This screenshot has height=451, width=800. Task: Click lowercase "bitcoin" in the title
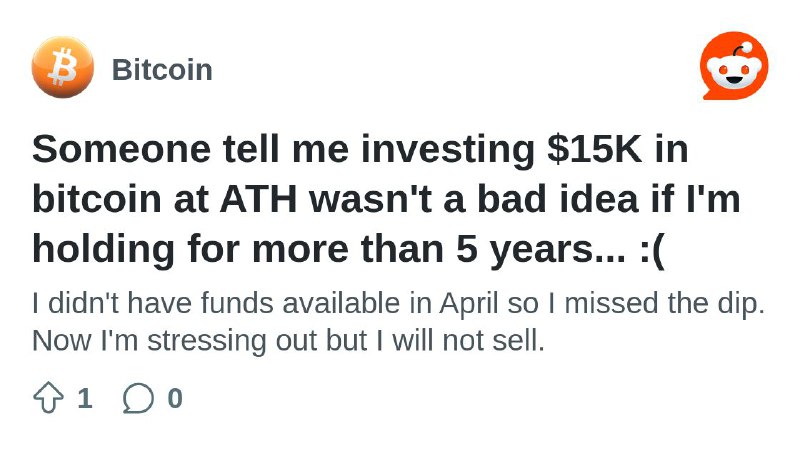tap(97, 199)
